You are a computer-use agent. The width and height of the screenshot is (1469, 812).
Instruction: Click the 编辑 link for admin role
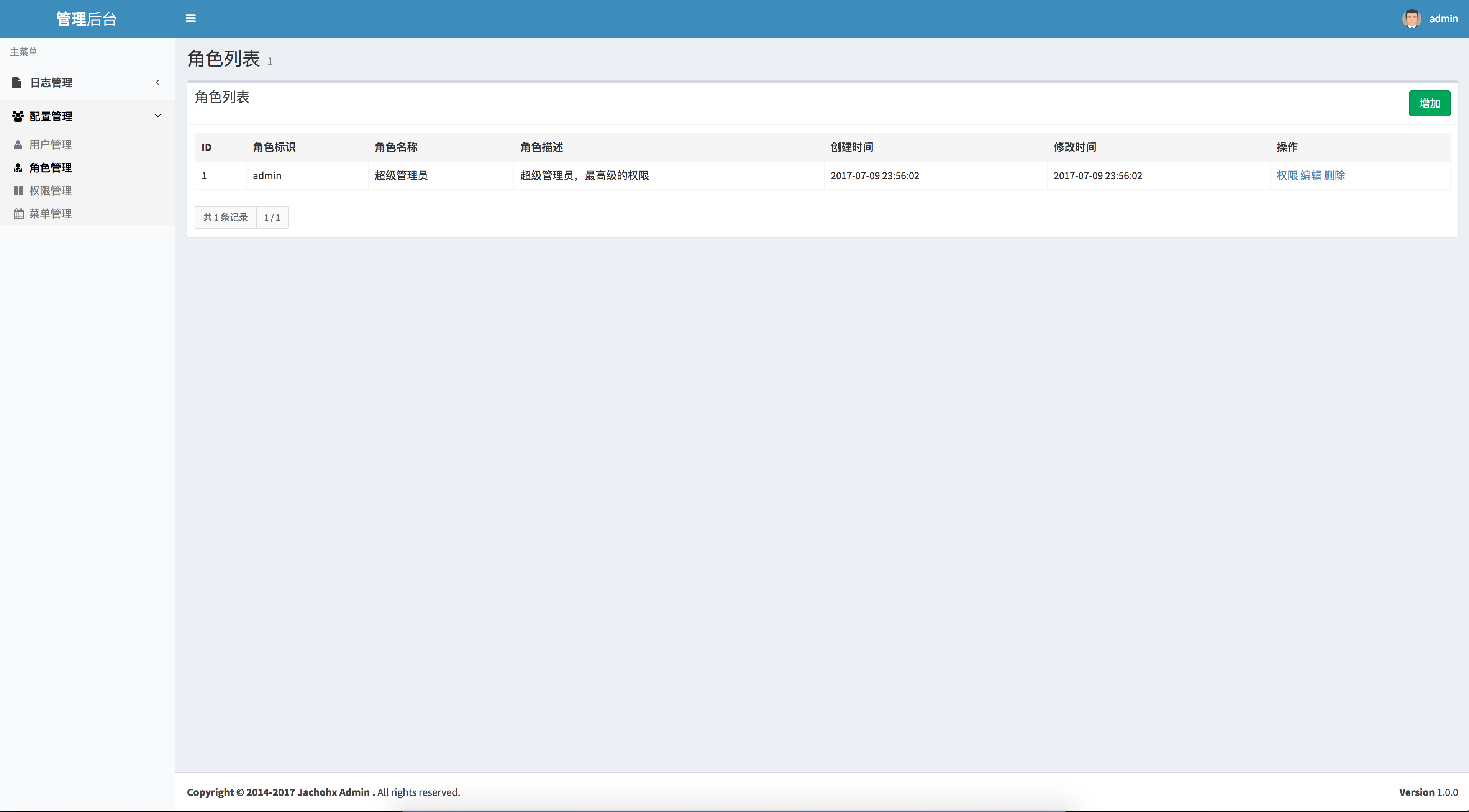(1310, 176)
